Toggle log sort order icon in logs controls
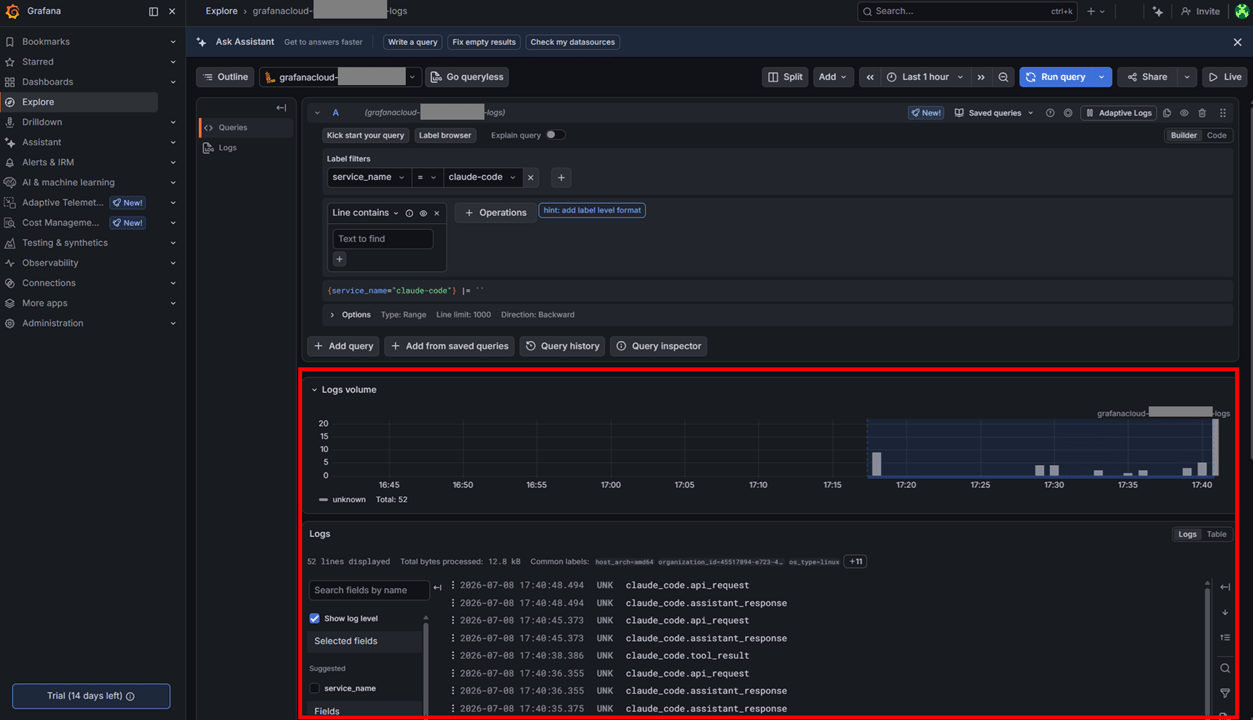Viewport: 1253px width, 720px height. [1225, 637]
